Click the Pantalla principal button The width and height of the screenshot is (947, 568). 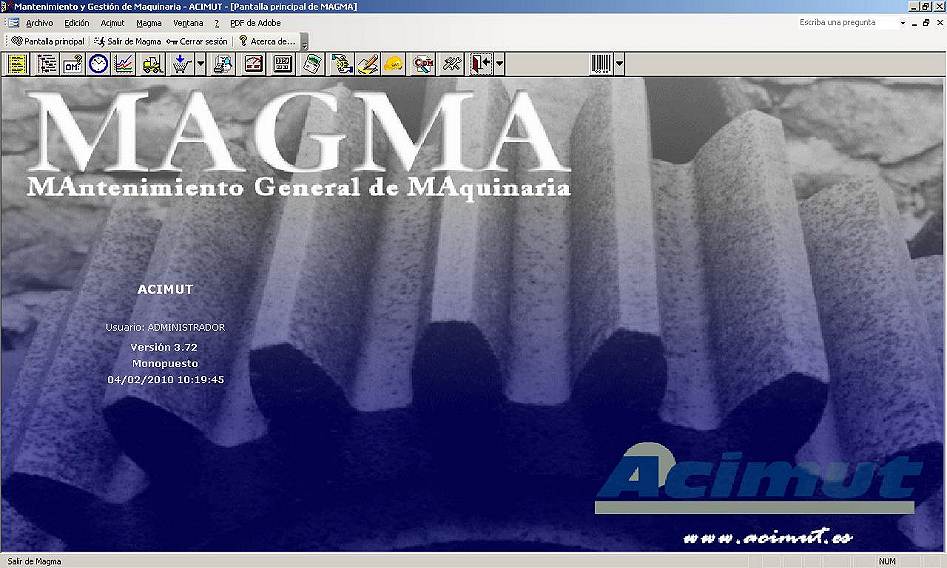(x=48, y=41)
